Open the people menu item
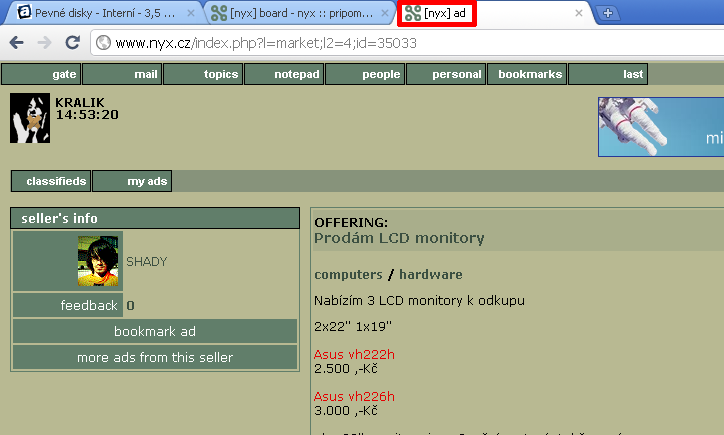 click(365, 74)
